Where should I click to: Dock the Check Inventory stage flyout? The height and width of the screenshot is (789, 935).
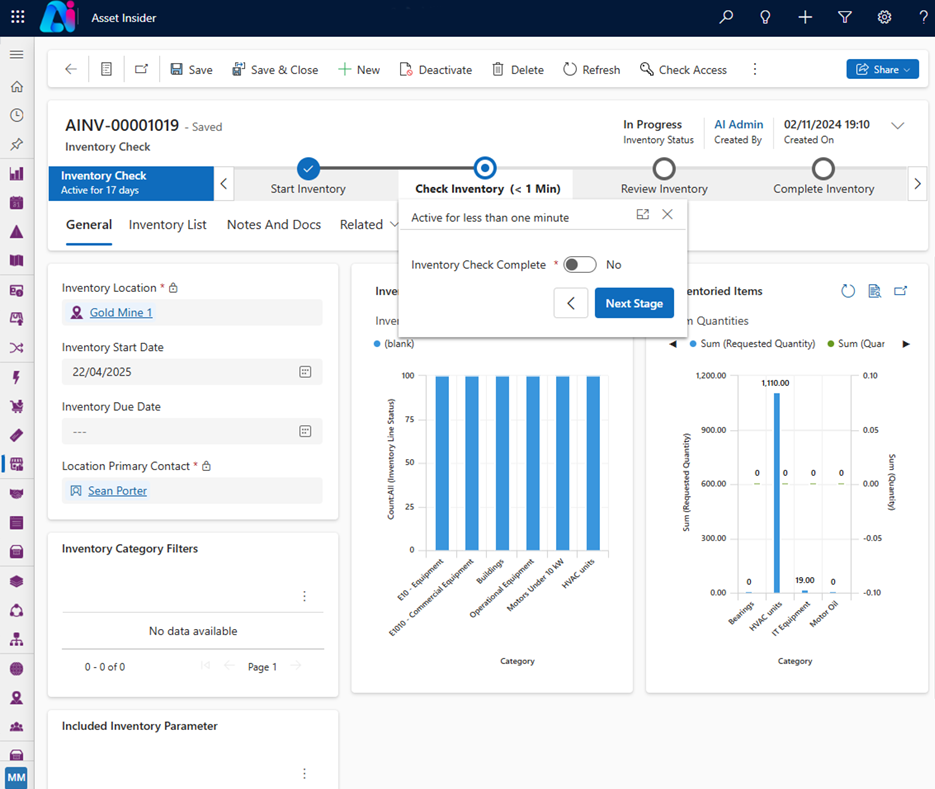[x=643, y=215]
